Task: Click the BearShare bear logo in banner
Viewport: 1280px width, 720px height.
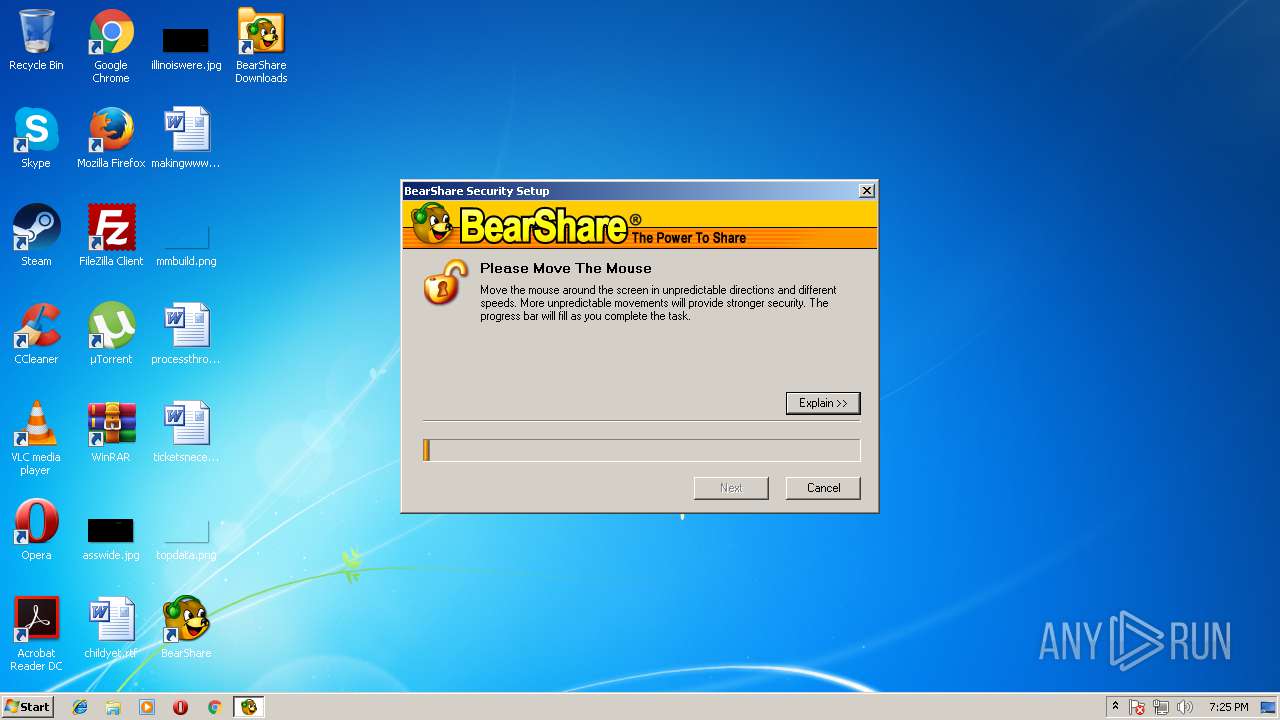Action: click(433, 224)
